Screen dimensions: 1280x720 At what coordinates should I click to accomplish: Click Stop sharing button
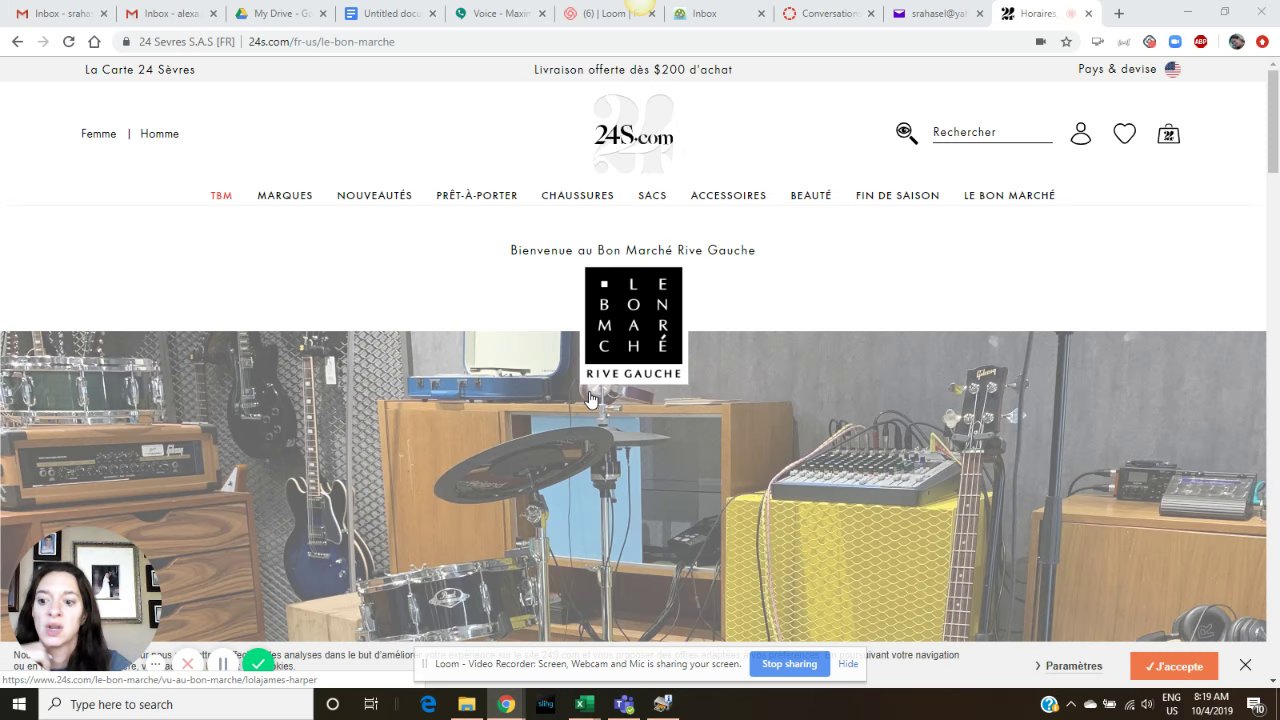pyautogui.click(x=789, y=664)
